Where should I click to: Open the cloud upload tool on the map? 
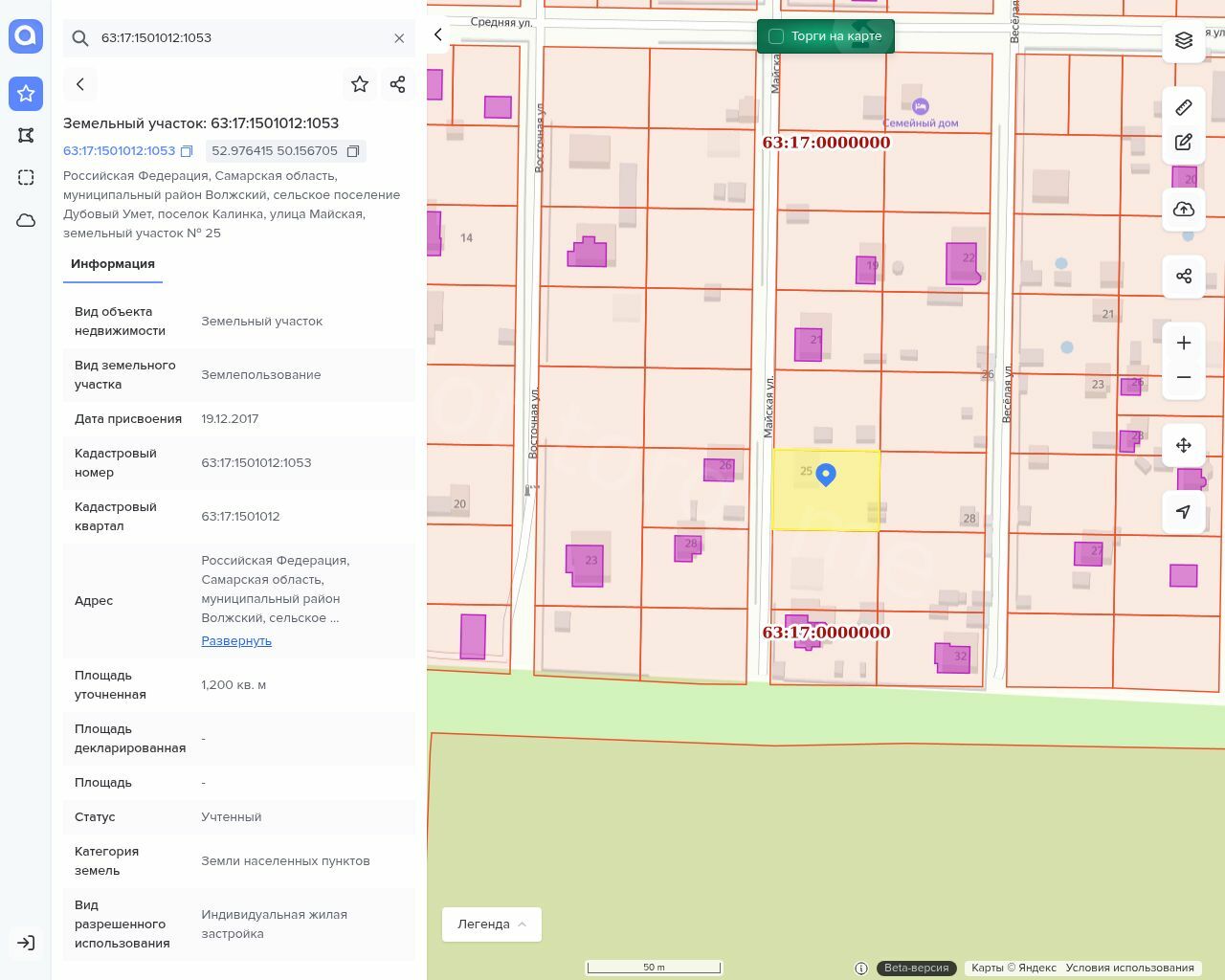coord(1184,210)
